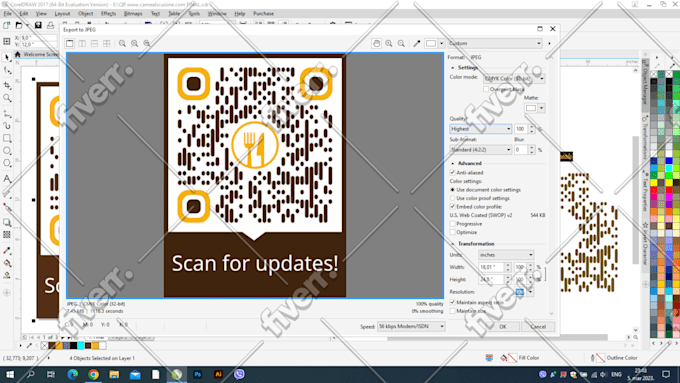Open Quality Highest dropdown

(481, 129)
